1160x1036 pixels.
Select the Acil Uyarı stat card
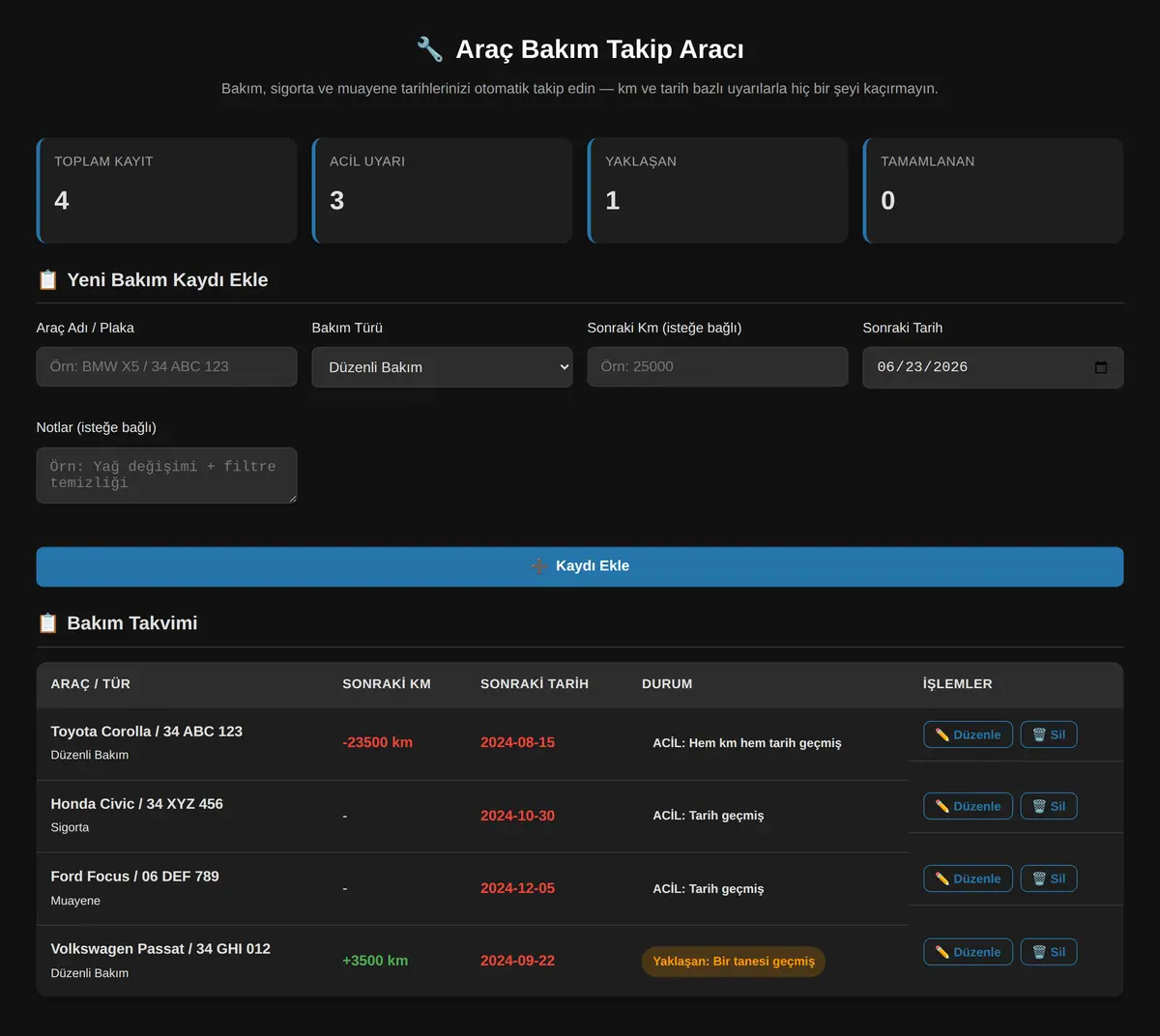point(443,190)
